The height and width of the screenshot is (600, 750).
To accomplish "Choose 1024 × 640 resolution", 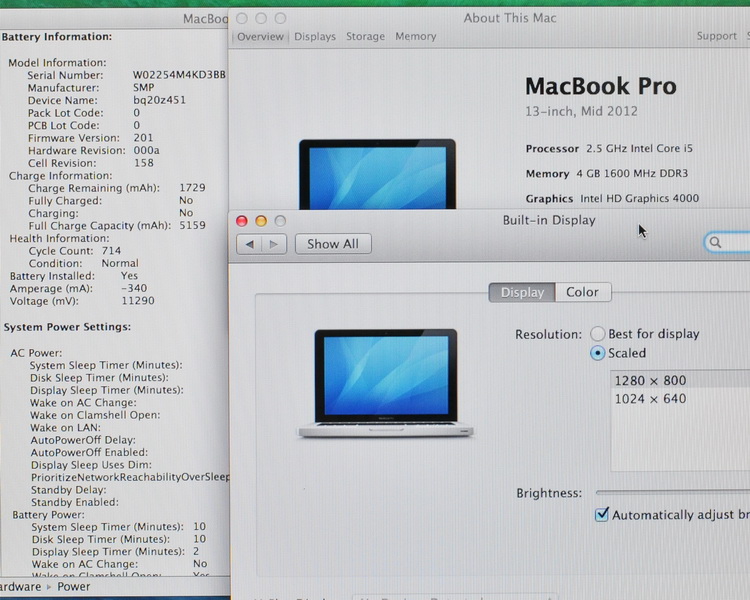I will pyautogui.click(x=680, y=399).
